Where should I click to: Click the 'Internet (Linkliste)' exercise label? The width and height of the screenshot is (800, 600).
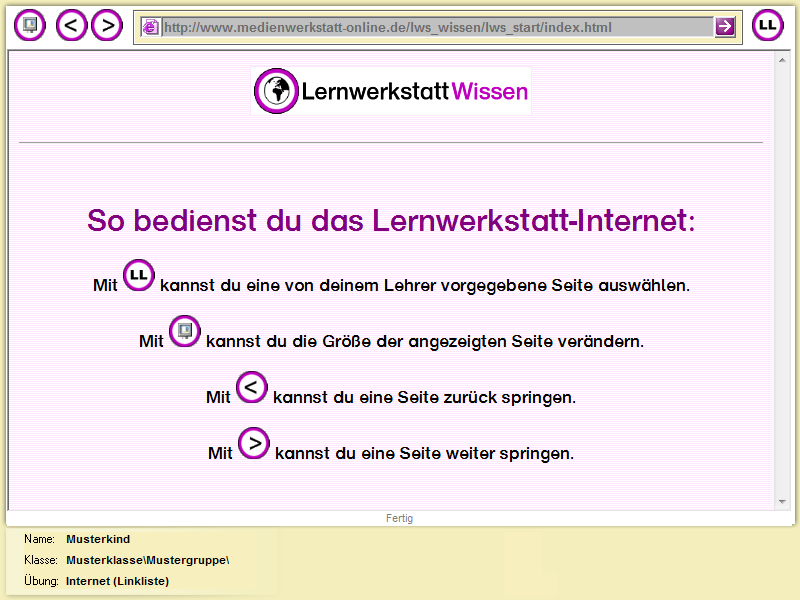(117, 581)
